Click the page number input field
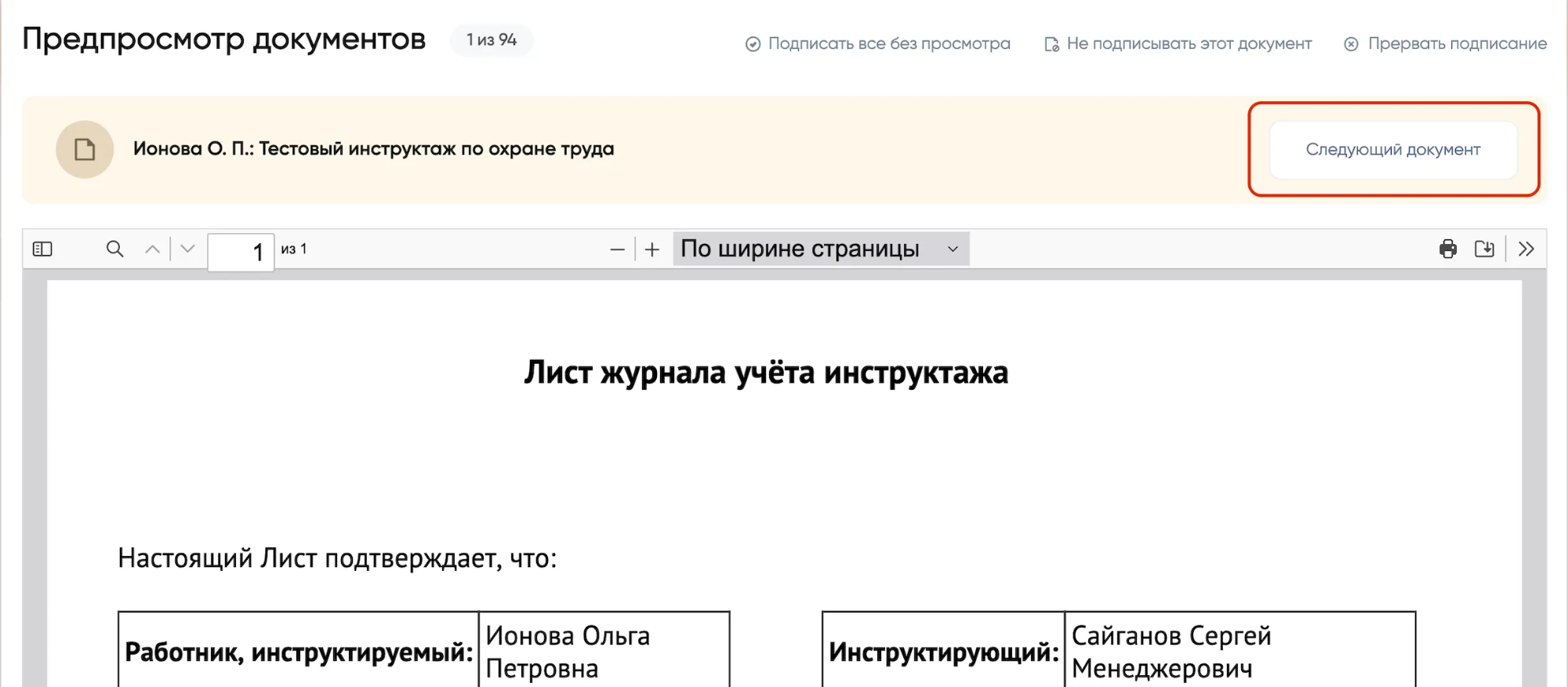 (x=241, y=252)
